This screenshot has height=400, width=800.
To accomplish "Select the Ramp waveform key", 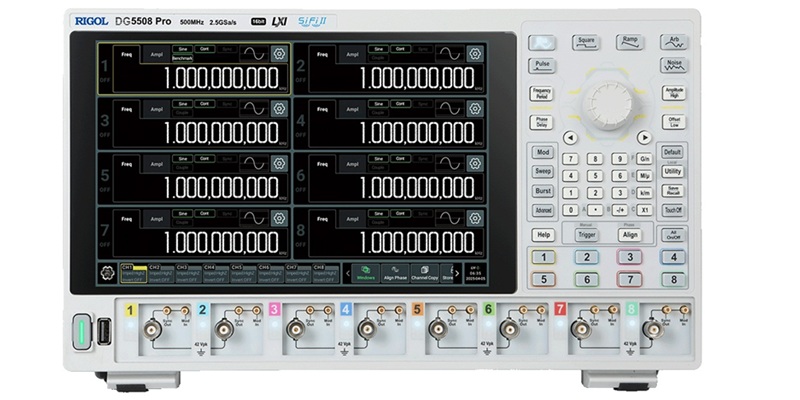I will [630, 42].
